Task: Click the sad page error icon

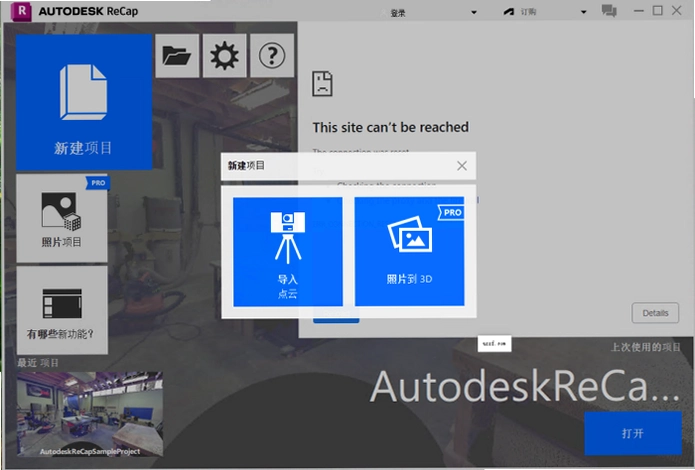Action: (x=322, y=83)
